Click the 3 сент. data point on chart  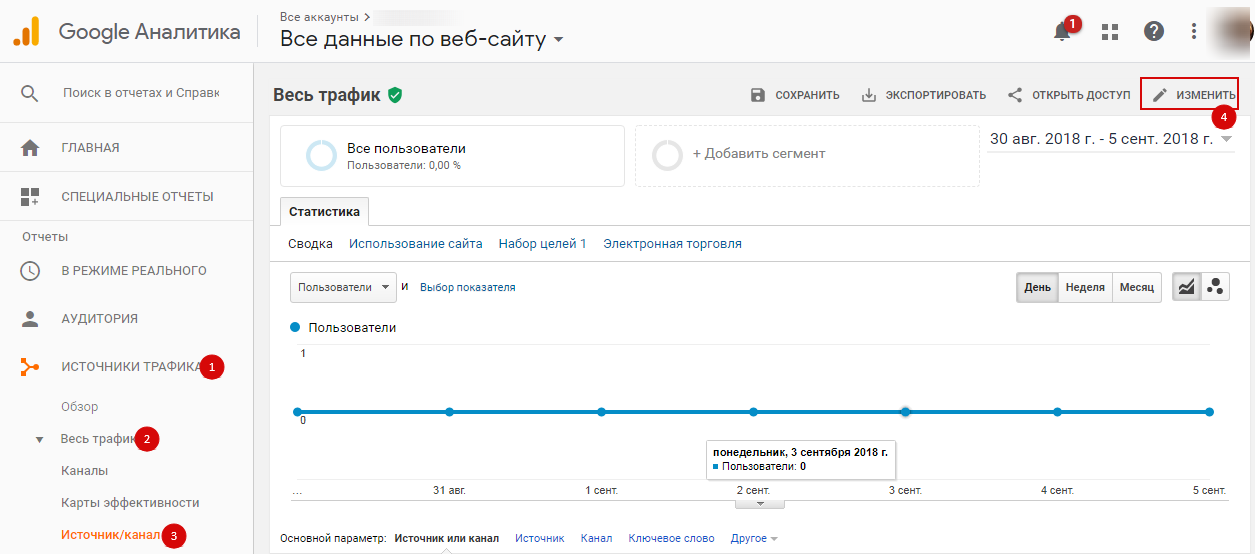coord(905,412)
